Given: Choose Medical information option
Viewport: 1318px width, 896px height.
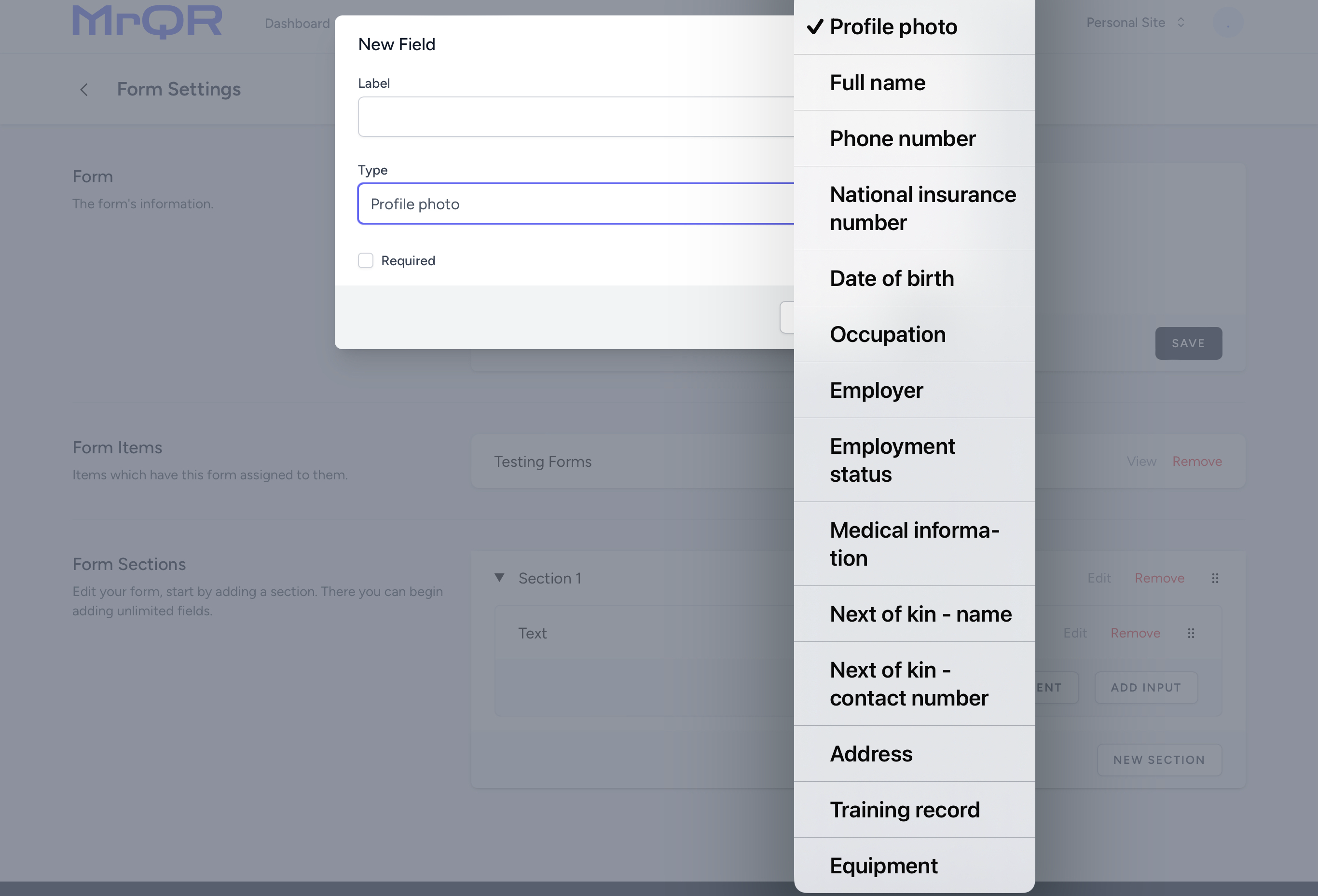Looking at the screenshot, I should pyautogui.click(x=914, y=544).
